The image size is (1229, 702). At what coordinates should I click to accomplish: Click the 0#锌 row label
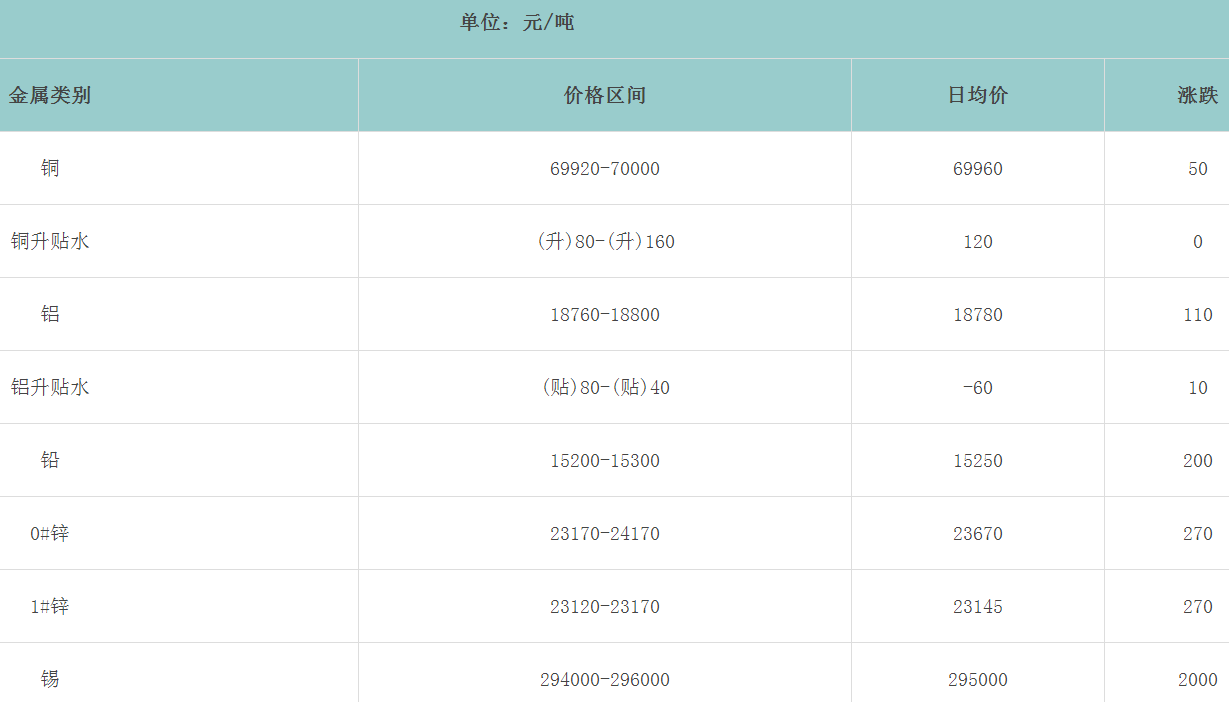click(50, 534)
